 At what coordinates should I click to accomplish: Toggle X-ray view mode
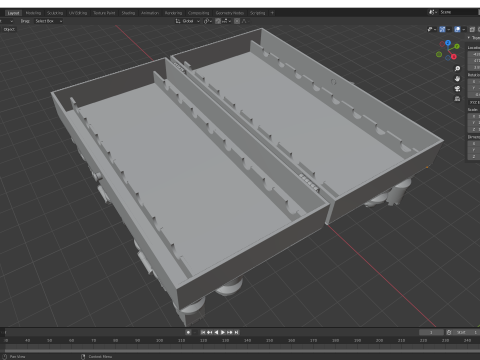[472, 29]
